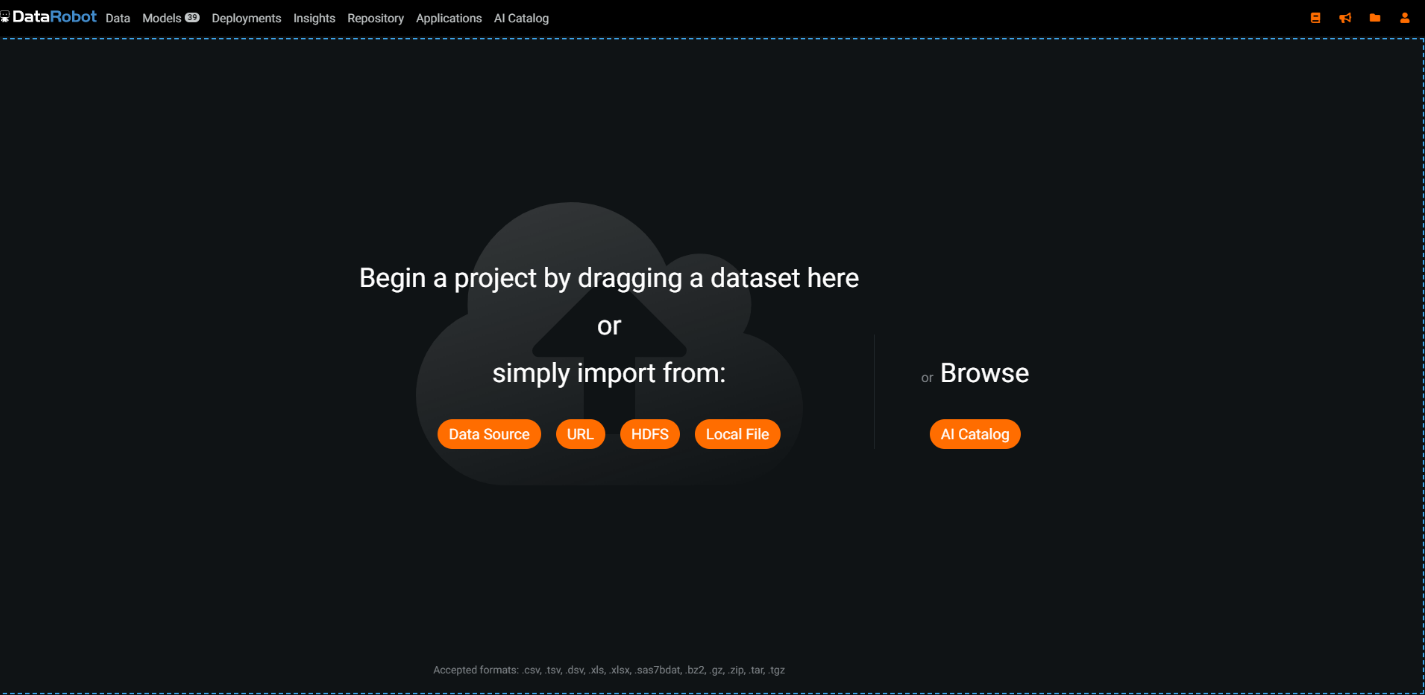1425x695 pixels.
Task: Open the AI Catalog menu item
Action: coord(520,18)
